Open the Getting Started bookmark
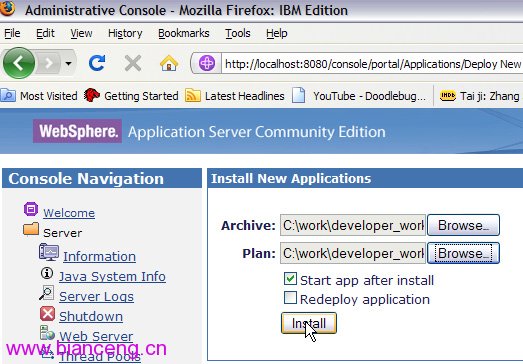The height and width of the screenshot is (364, 523). pyautogui.click(x=131, y=96)
